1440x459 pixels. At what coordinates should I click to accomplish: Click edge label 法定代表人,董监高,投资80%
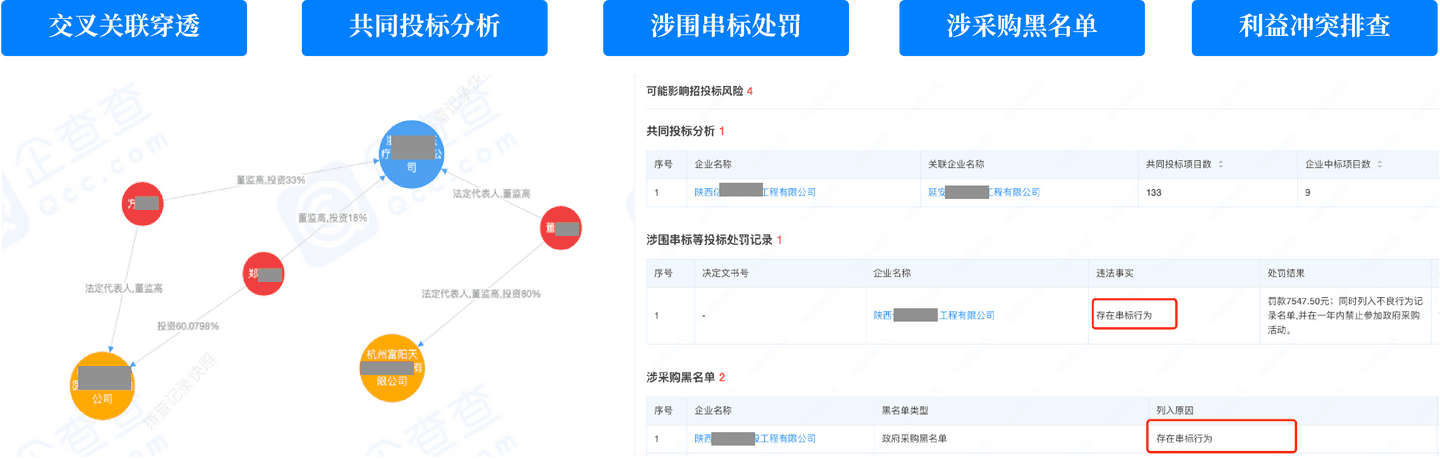pyautogui.click(x=481, y=294)
